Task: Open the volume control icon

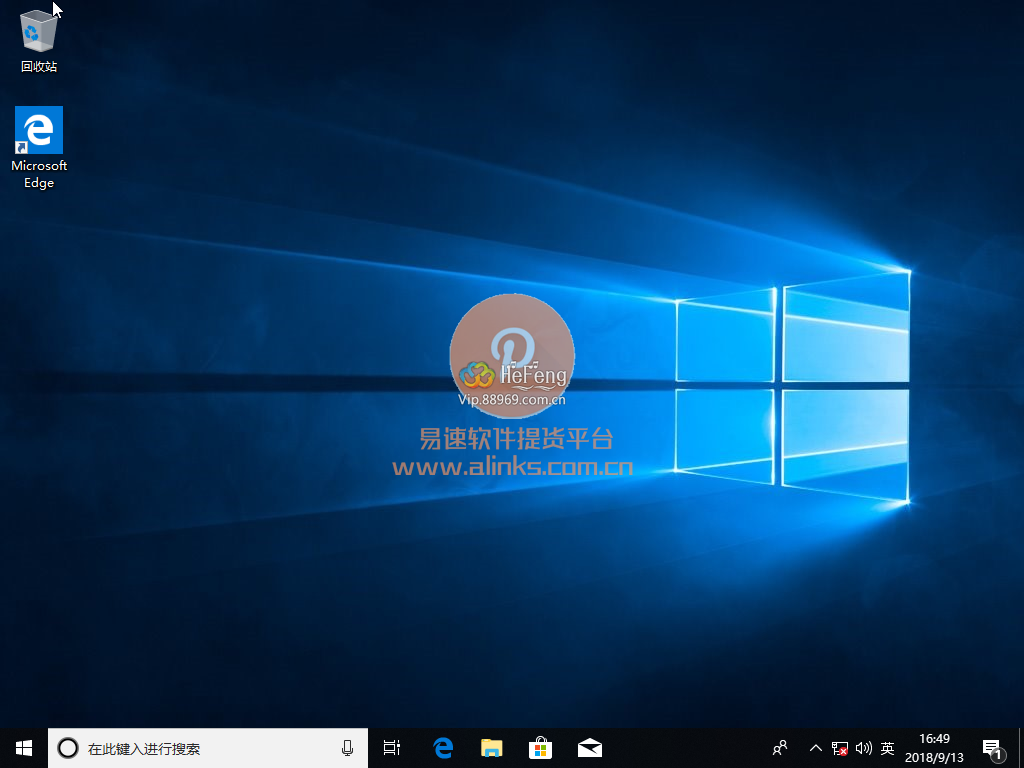Action: click(x=863, y=748)
